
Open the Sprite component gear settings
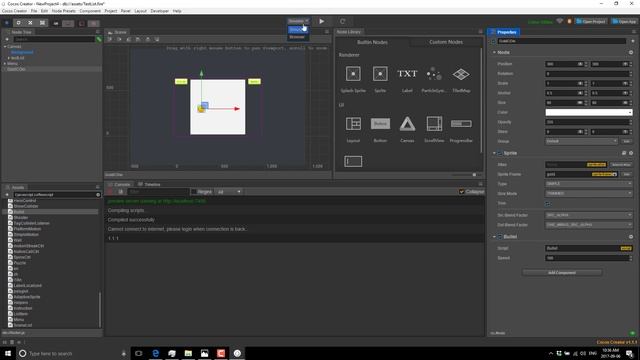click(631, 153)
